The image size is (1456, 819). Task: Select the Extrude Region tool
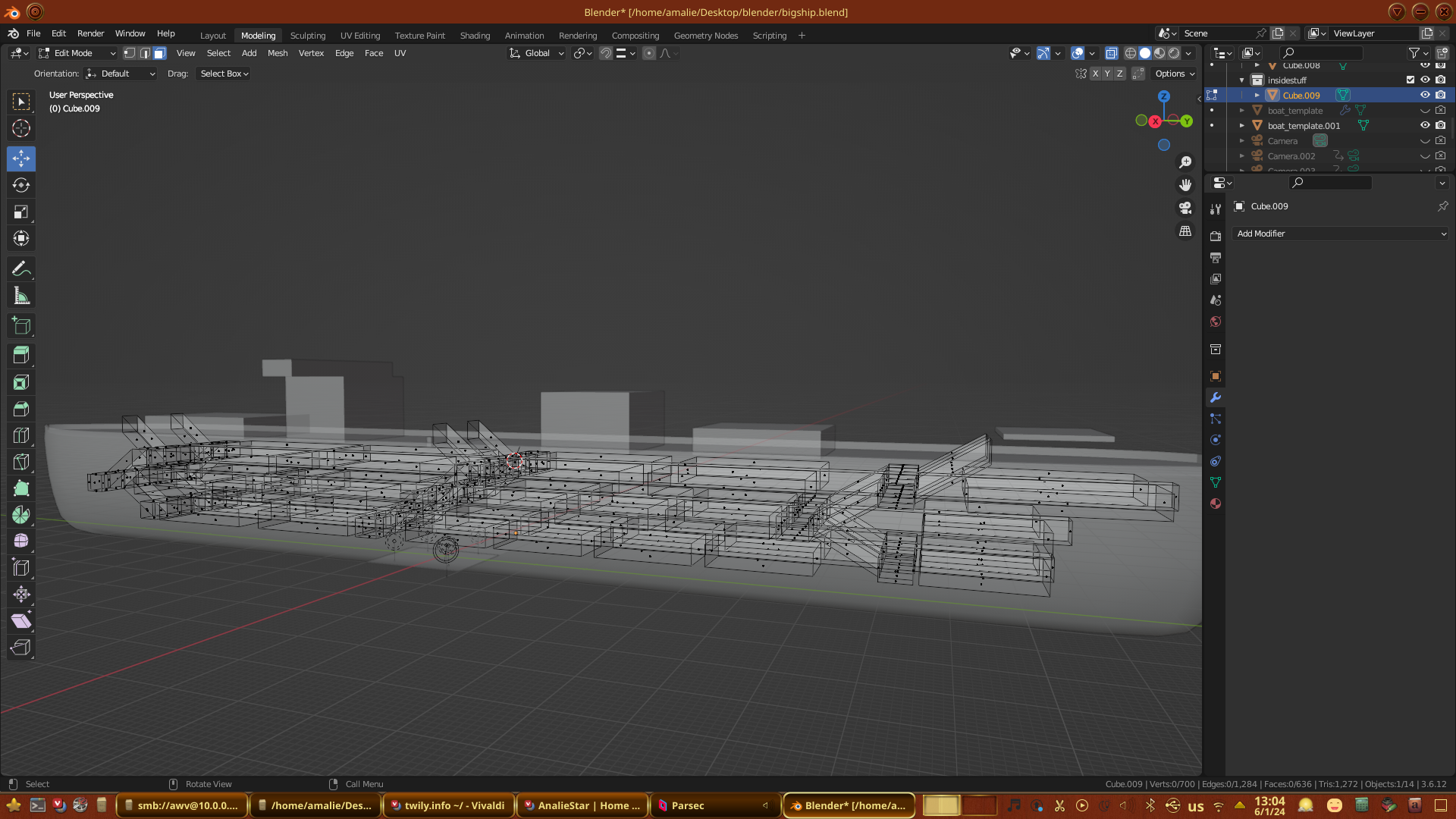(x=21, y=355)
